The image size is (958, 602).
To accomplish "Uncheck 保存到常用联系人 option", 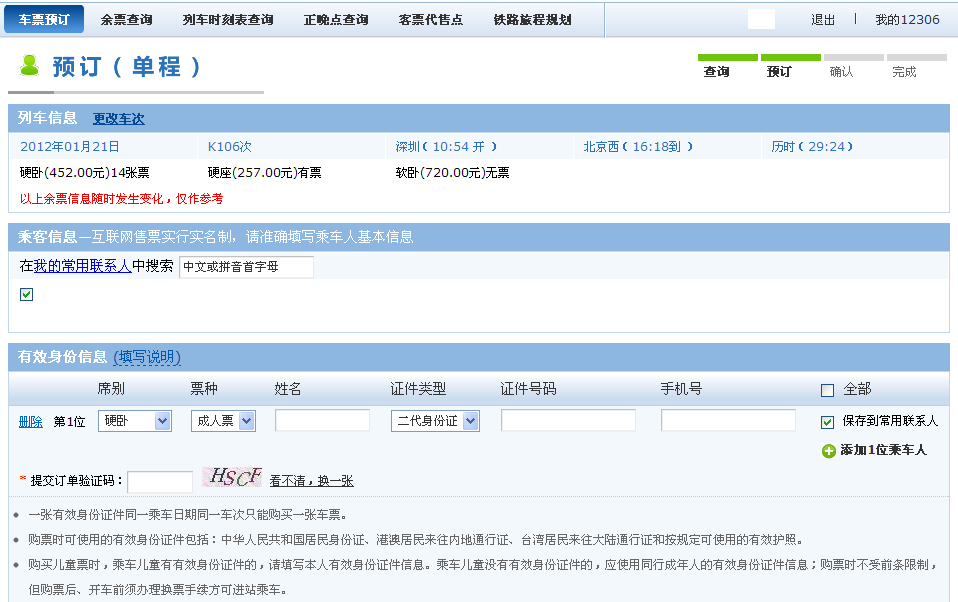I will 827,421.
